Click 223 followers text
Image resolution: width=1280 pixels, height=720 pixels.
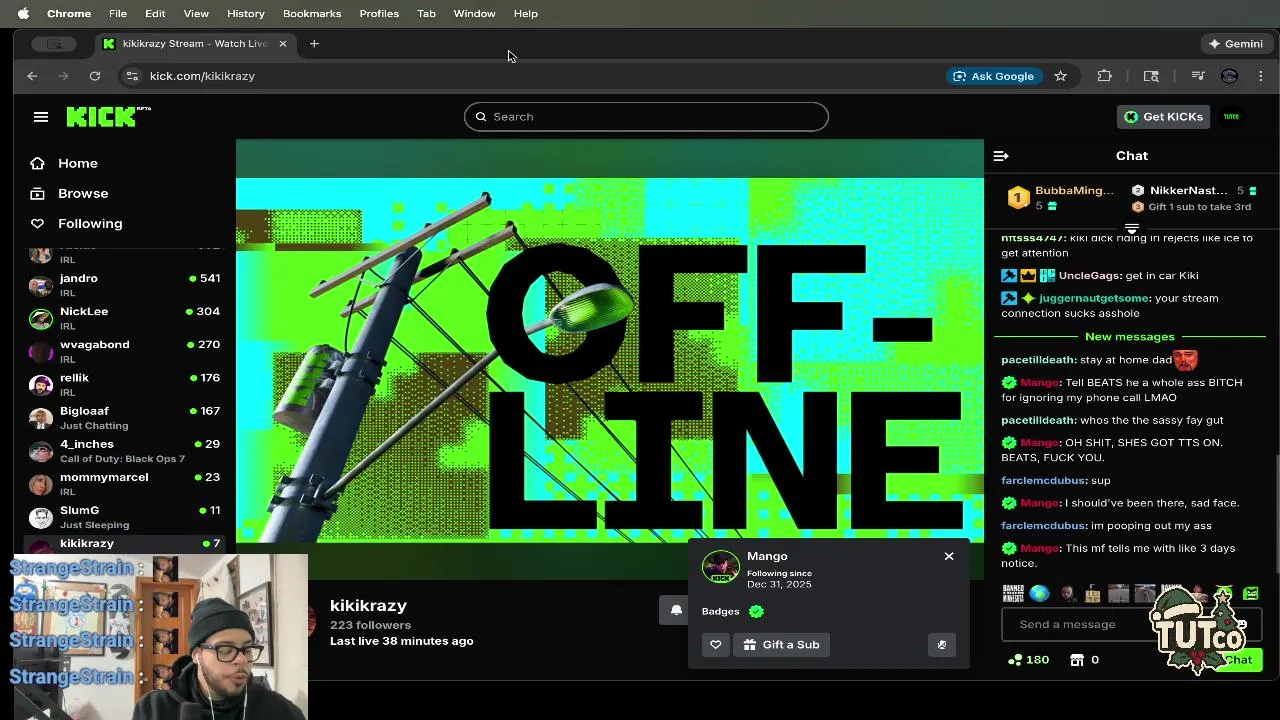click(x=370, y=625)
